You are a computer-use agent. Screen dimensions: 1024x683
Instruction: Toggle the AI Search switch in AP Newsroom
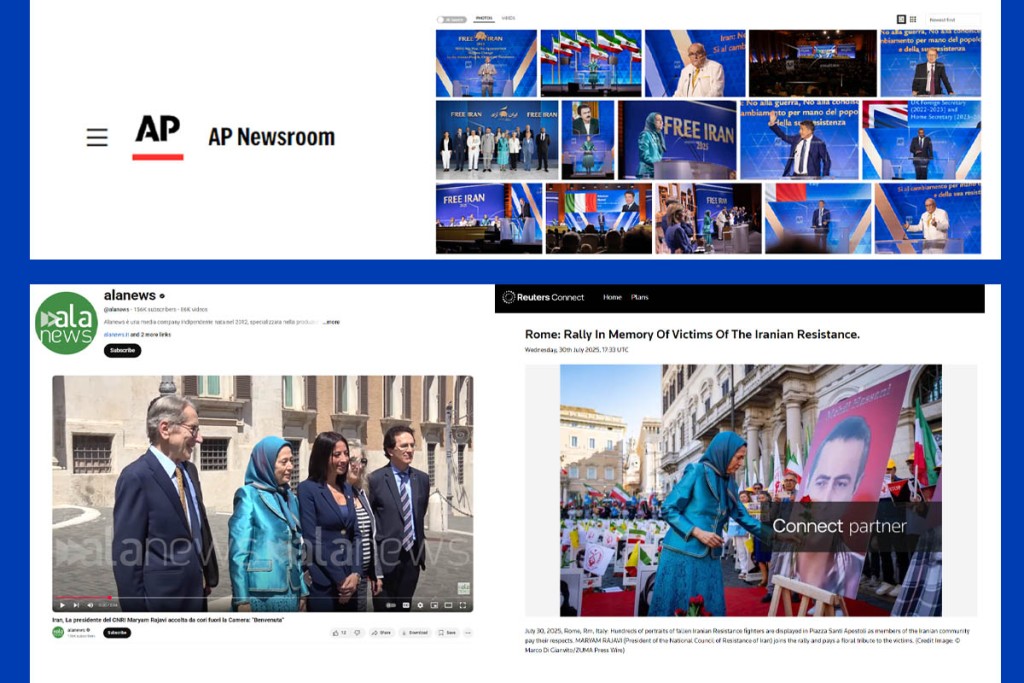(451, 20)
